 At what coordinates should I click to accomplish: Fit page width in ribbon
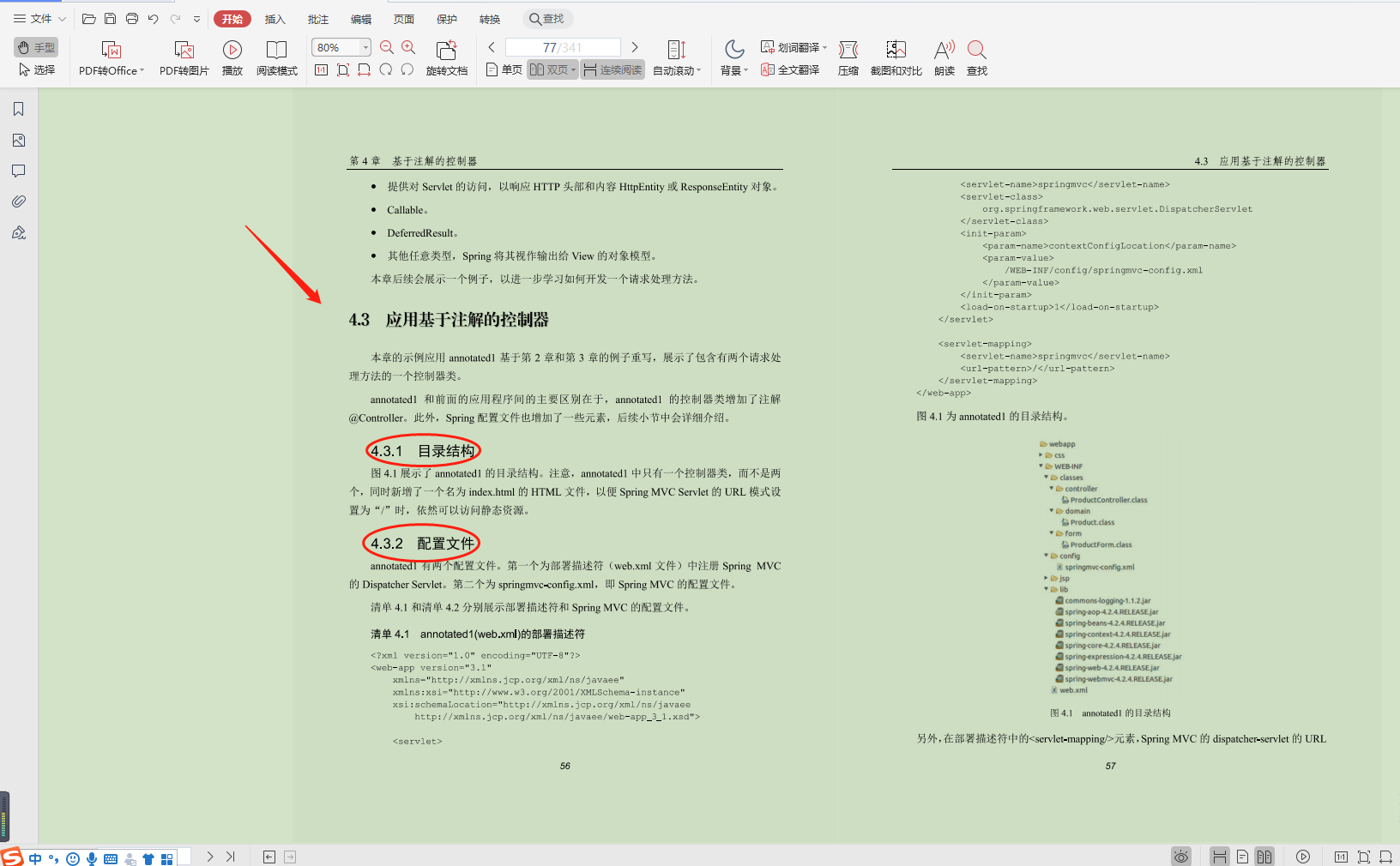point(365,69)
